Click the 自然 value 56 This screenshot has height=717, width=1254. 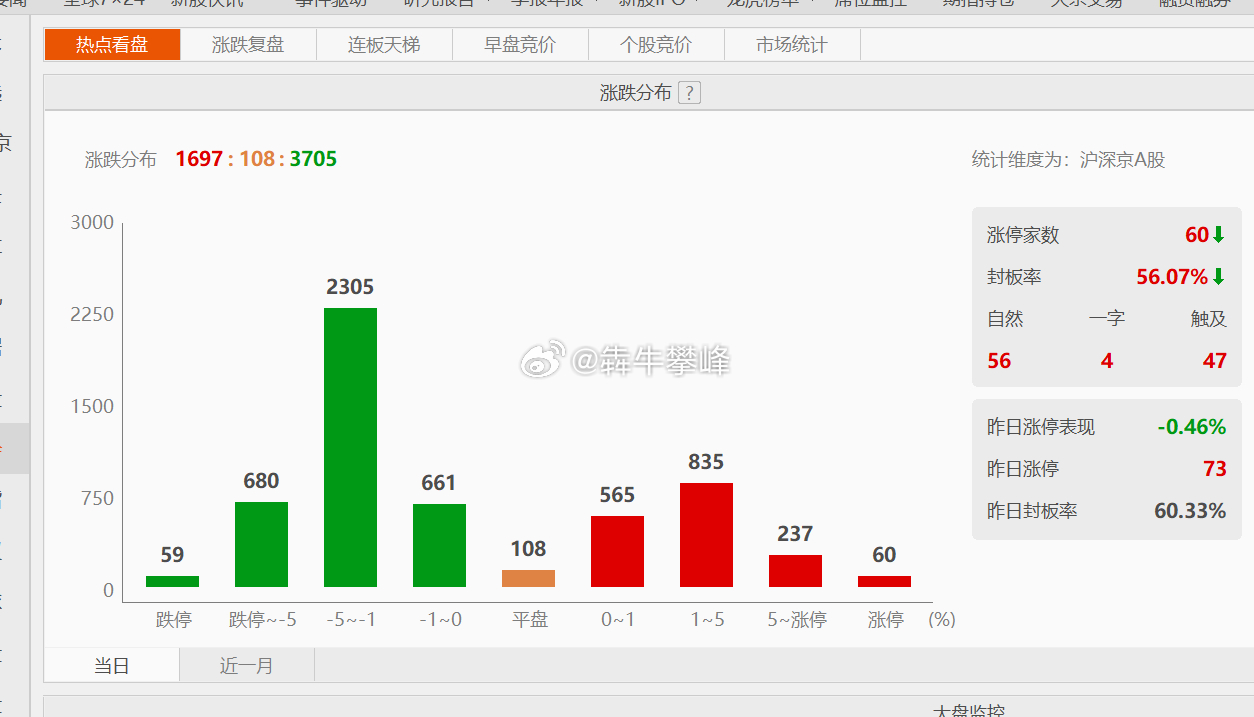click(x=999, y=361)
